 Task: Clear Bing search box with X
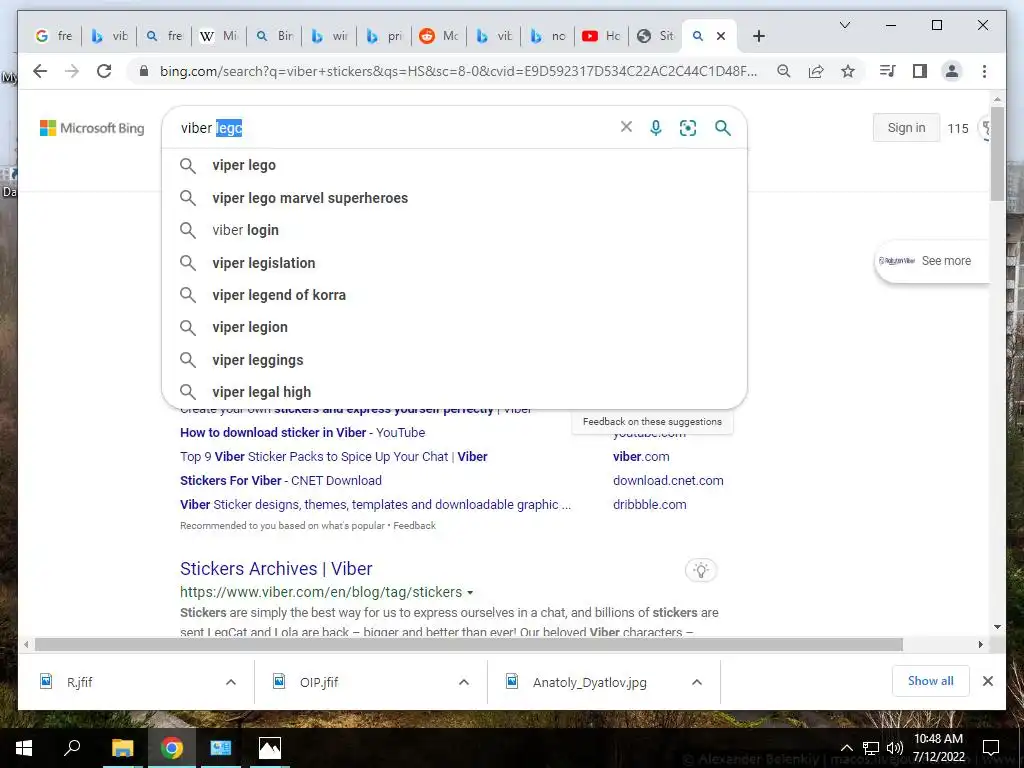[x=626, y=127]
